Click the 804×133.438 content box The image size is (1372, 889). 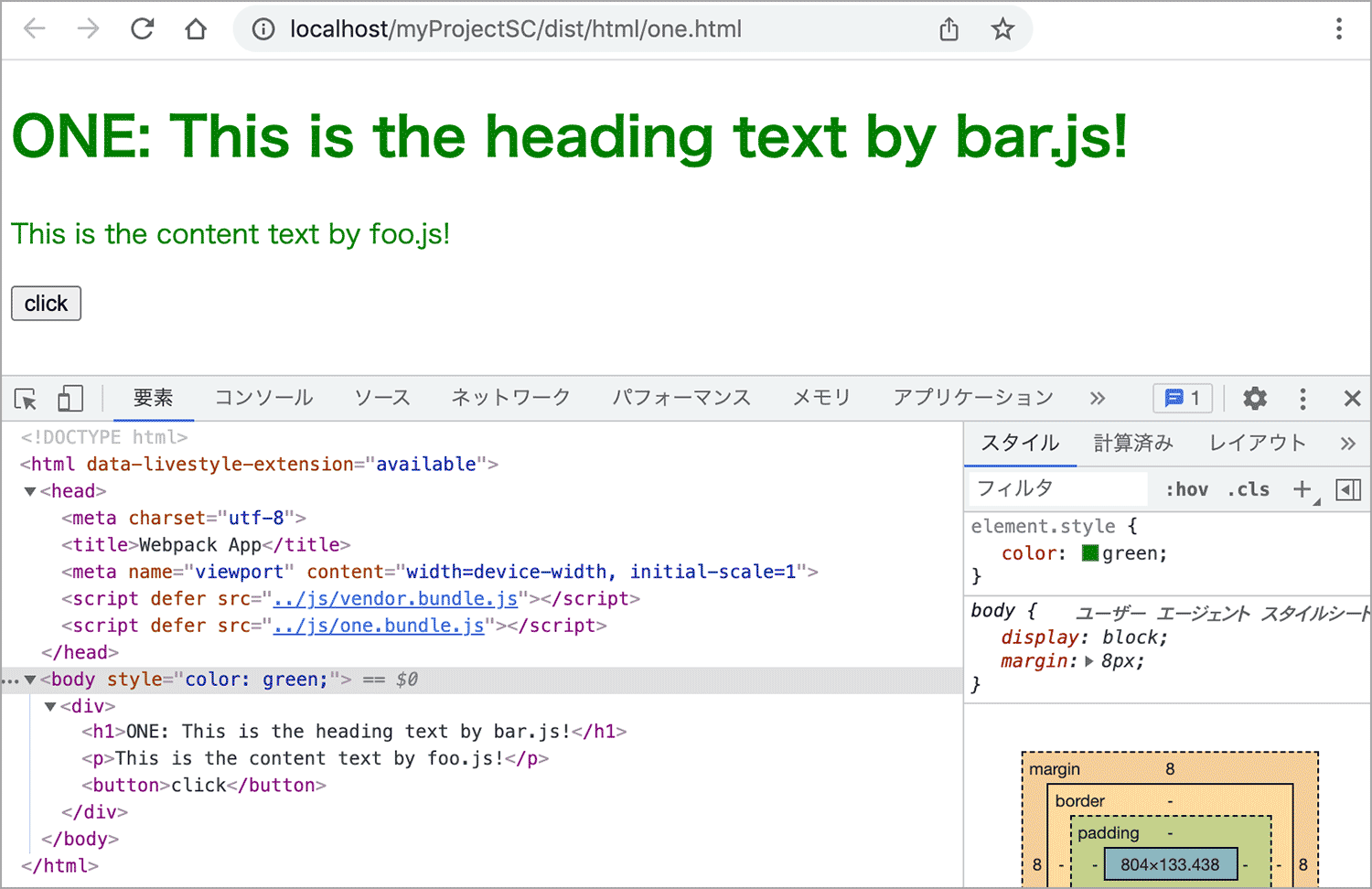point(1170,864)
